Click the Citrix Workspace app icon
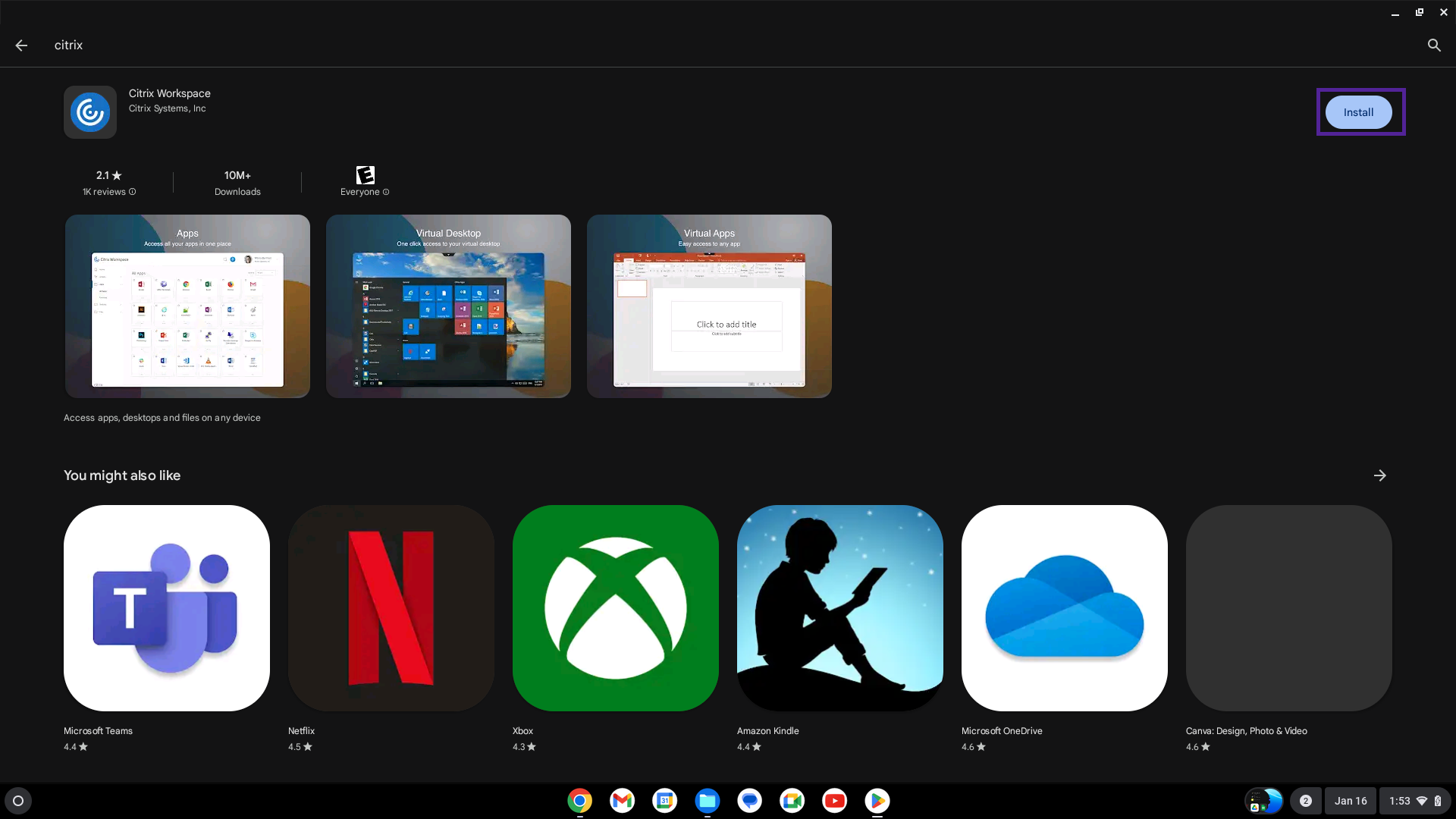 pos(90,112)
